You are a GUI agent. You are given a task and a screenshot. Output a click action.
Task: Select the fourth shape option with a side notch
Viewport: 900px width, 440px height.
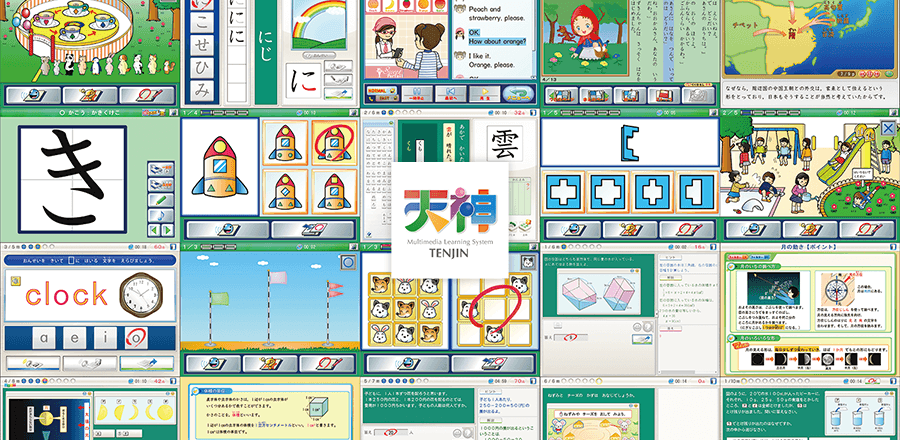click(x=696, y=192)
